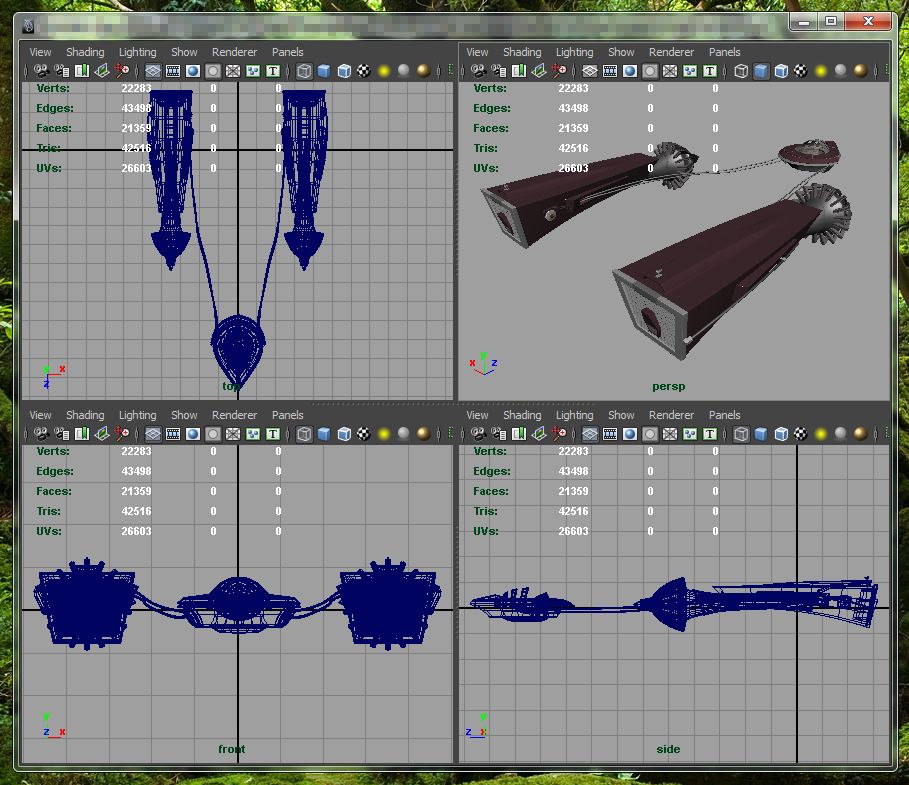The image size is (909, 785).
Task: Click Select Camera icon in persp panel
Action: (478, 71)
